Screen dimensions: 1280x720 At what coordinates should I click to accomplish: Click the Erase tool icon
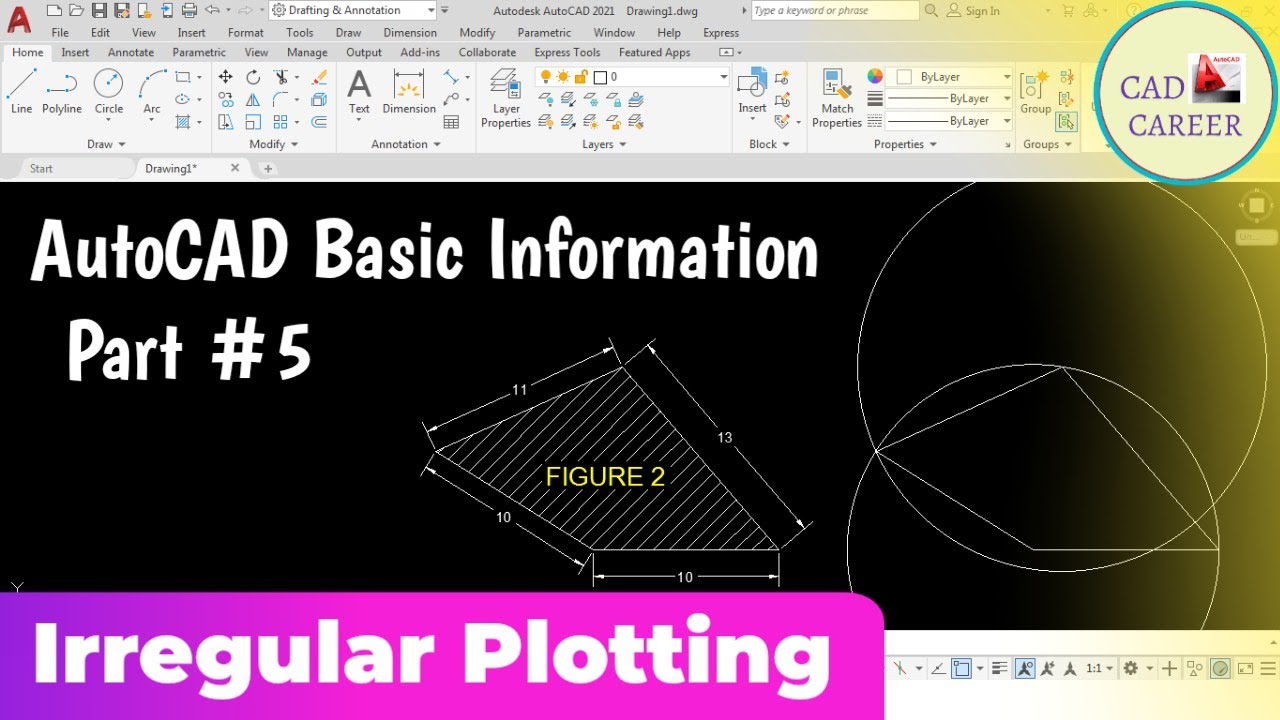pyautogui.click(x=319, y=77)
